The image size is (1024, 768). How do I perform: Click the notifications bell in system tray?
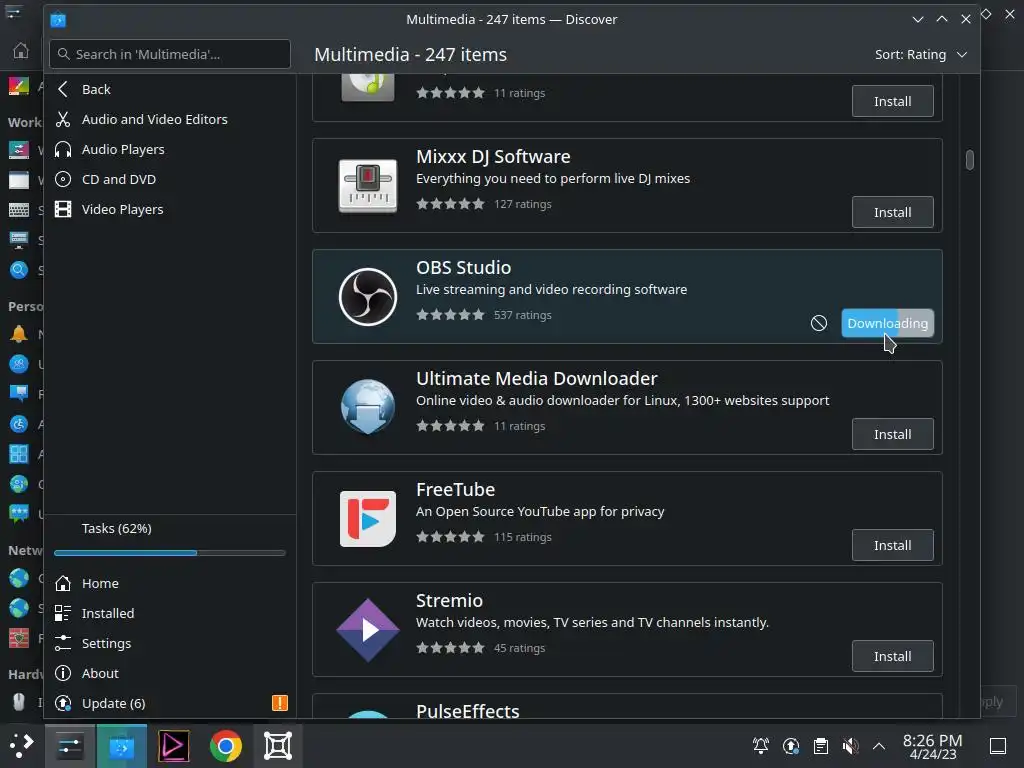(x=761, y=746)
